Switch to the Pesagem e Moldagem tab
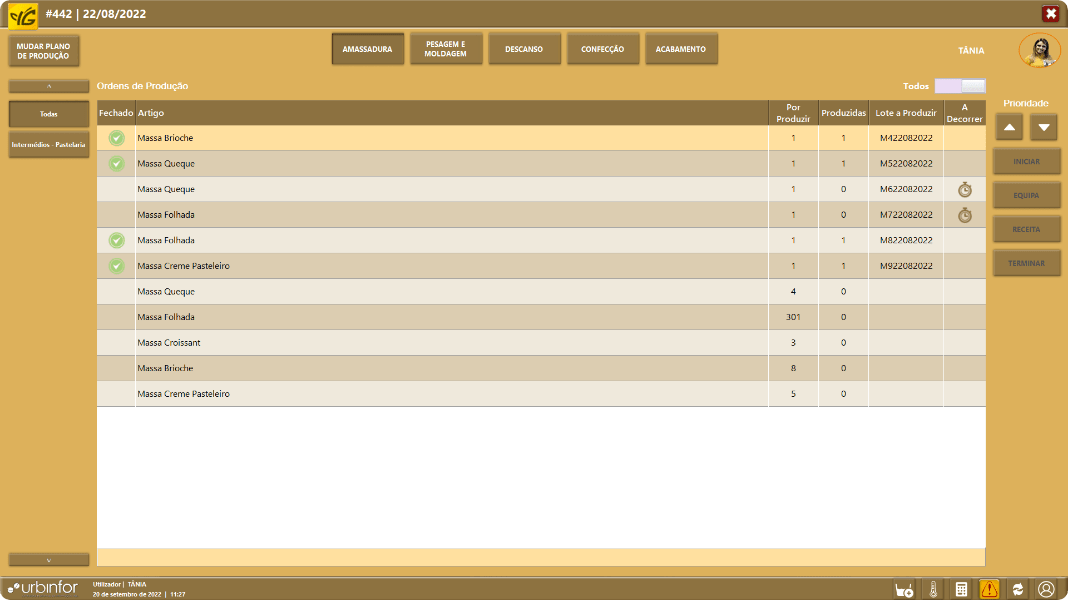The width and height of the screenshot is (1068, 600). point(446,49)
